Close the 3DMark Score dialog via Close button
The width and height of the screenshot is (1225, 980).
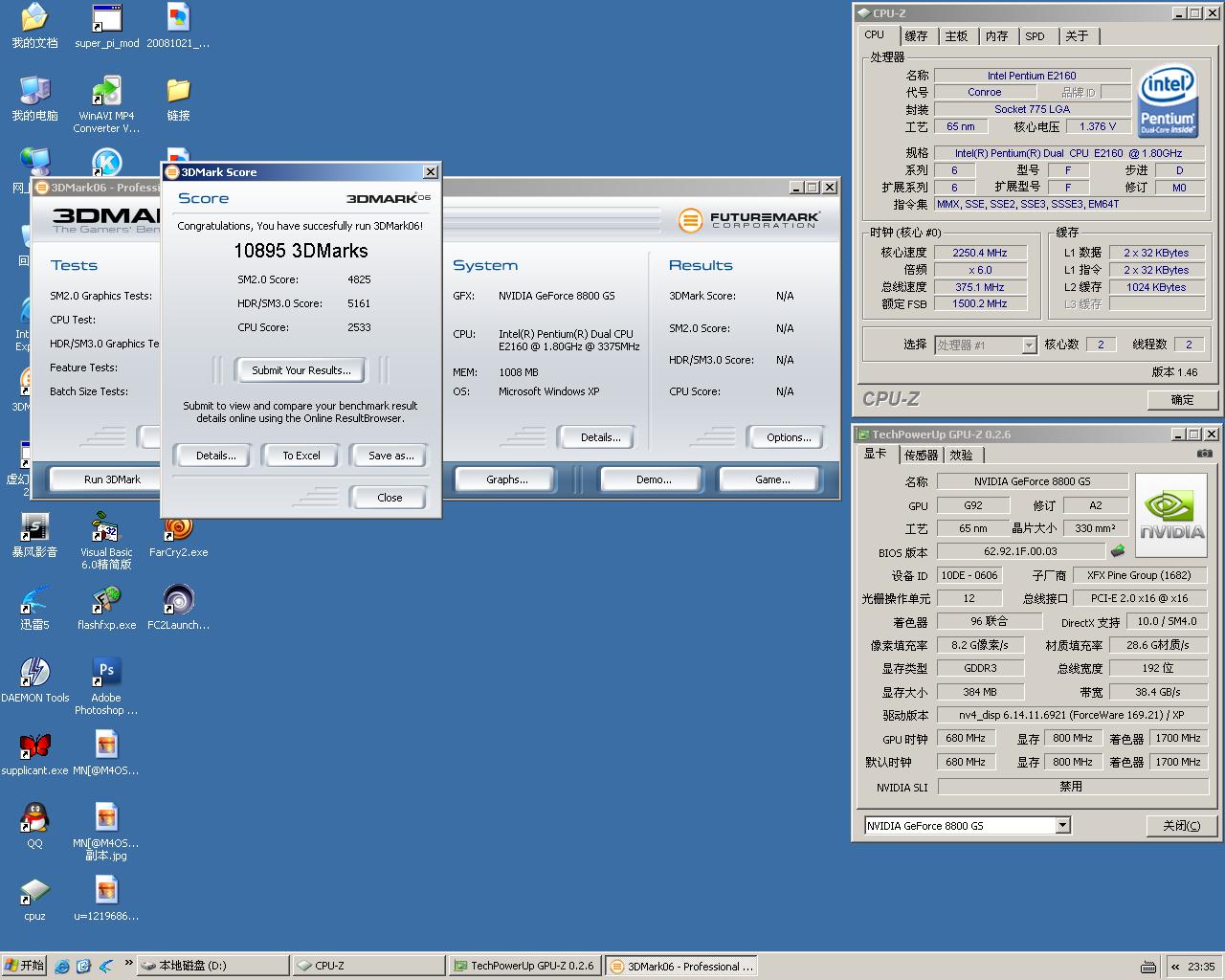[390, 498]
